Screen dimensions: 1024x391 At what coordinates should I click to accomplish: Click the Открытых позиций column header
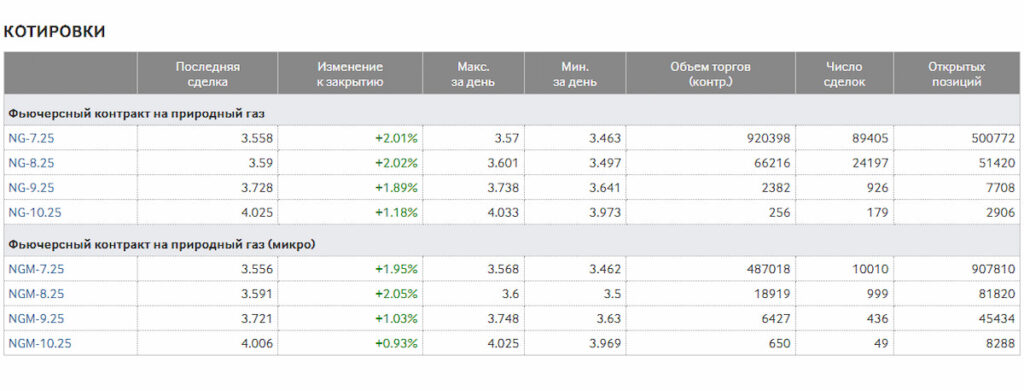point(957,74)
